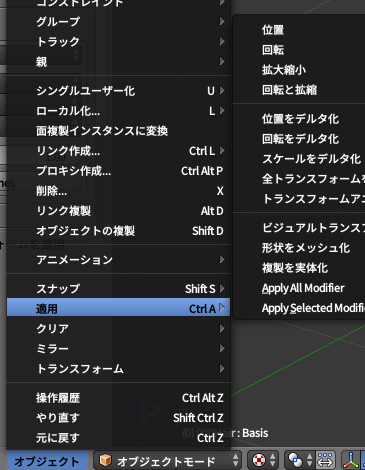The width and height of the screenshot is (365, 470).
Task: Apply 回転と拡縮
Action: click(299, 90)
